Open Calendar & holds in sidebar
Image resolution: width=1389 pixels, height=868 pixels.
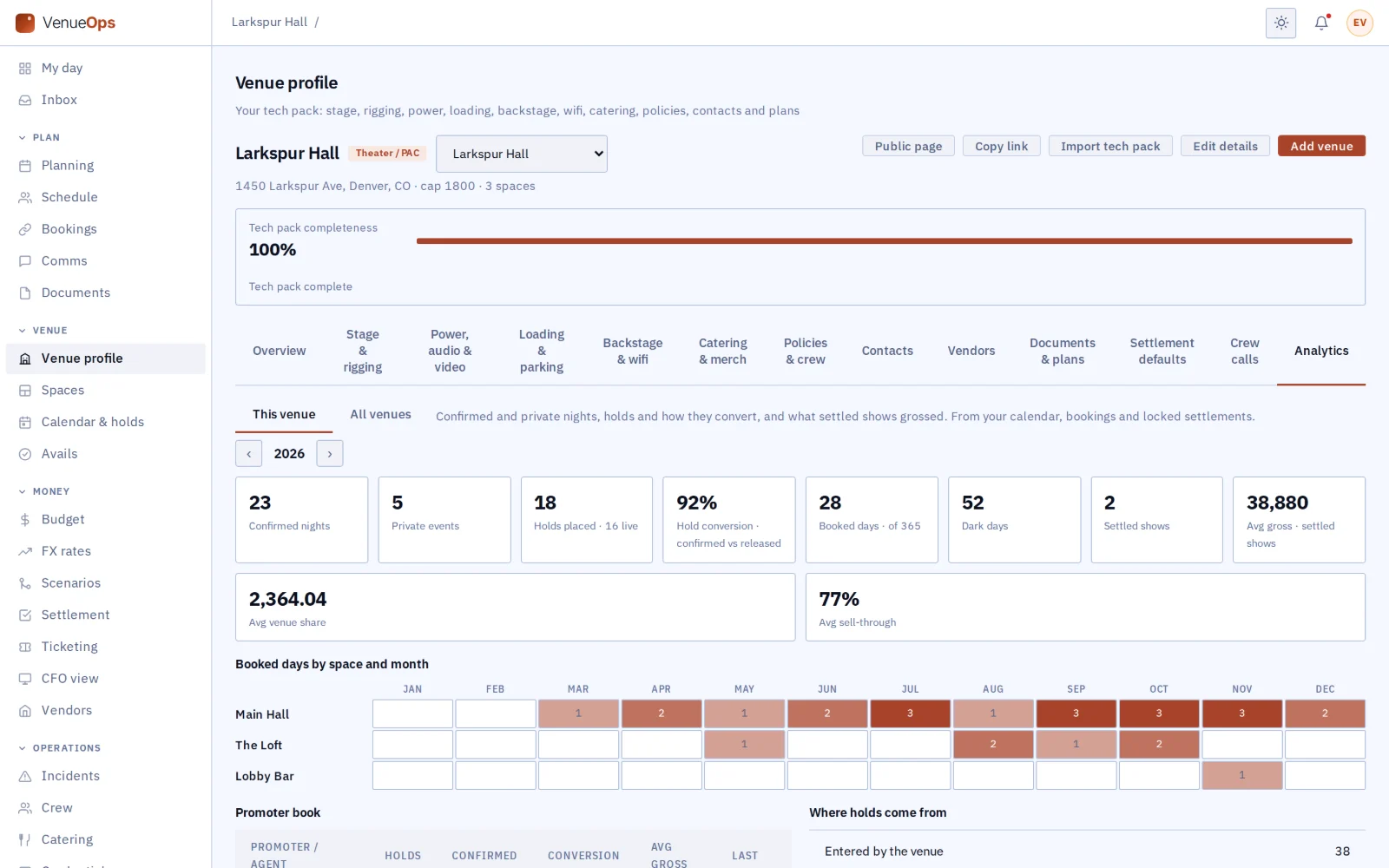[x=106, y=422]
